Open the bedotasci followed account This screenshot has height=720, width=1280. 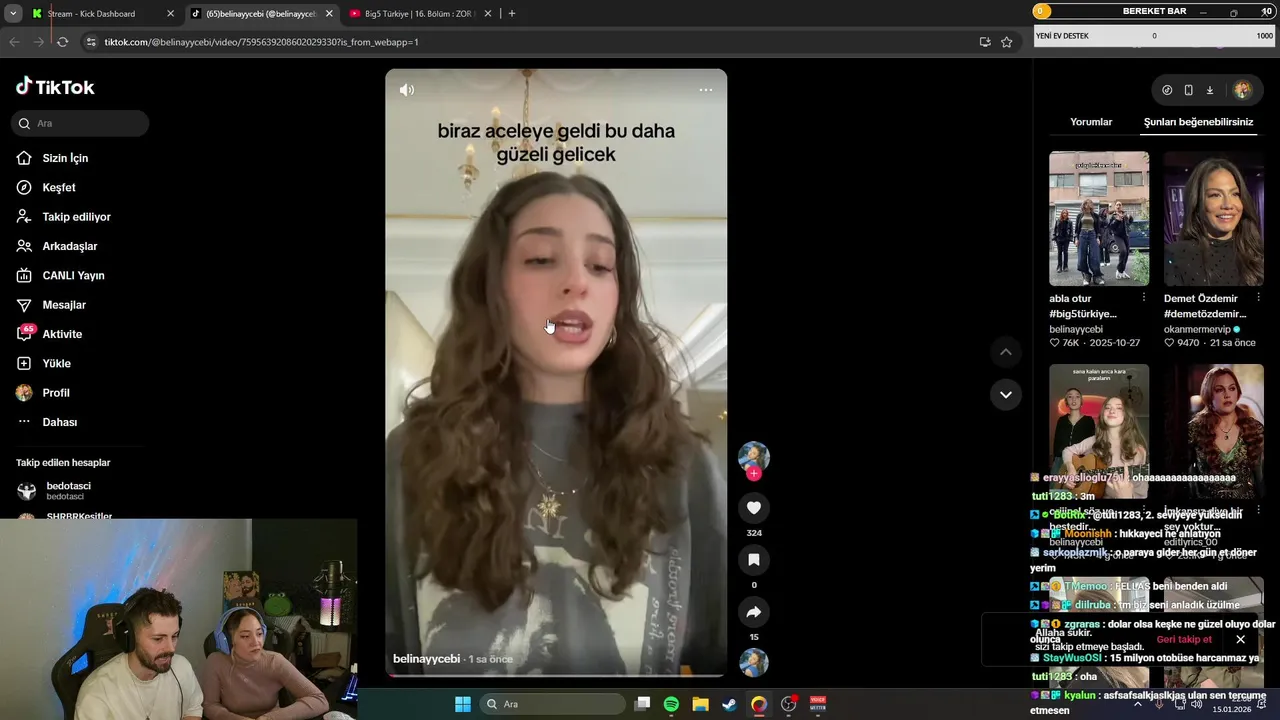[x=68, y=491]
